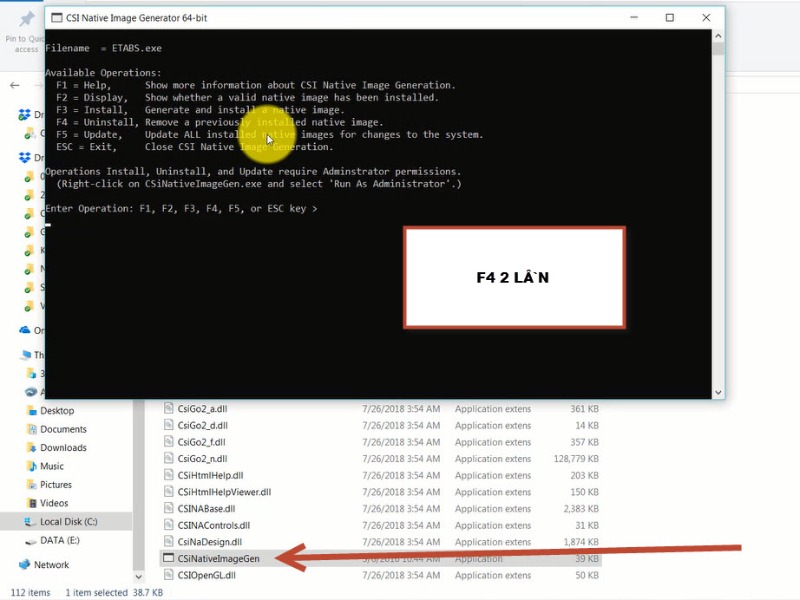Open the Downloads folder in sidebar

(62, 448)
